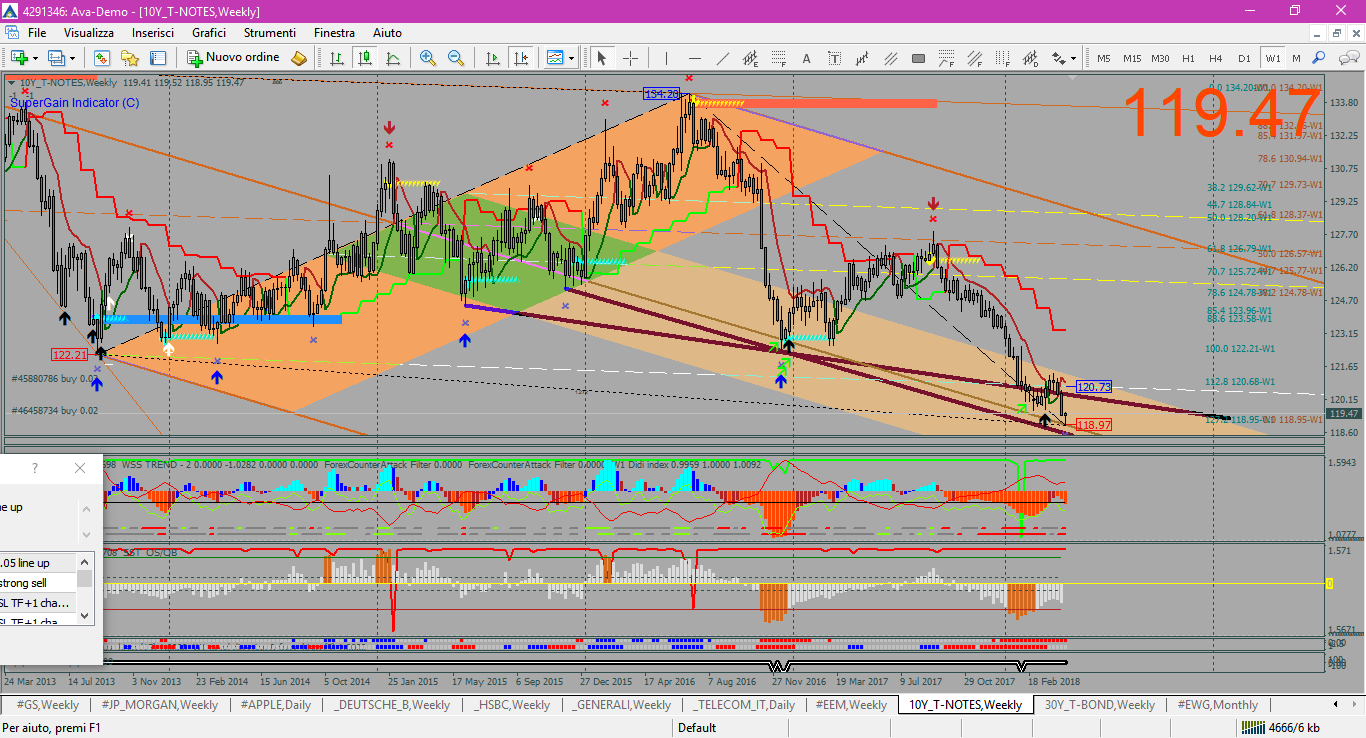Viewport: 1366px width, 738px height.
Task: Toggle the Market Watch window icon
Action: (102, 58)
